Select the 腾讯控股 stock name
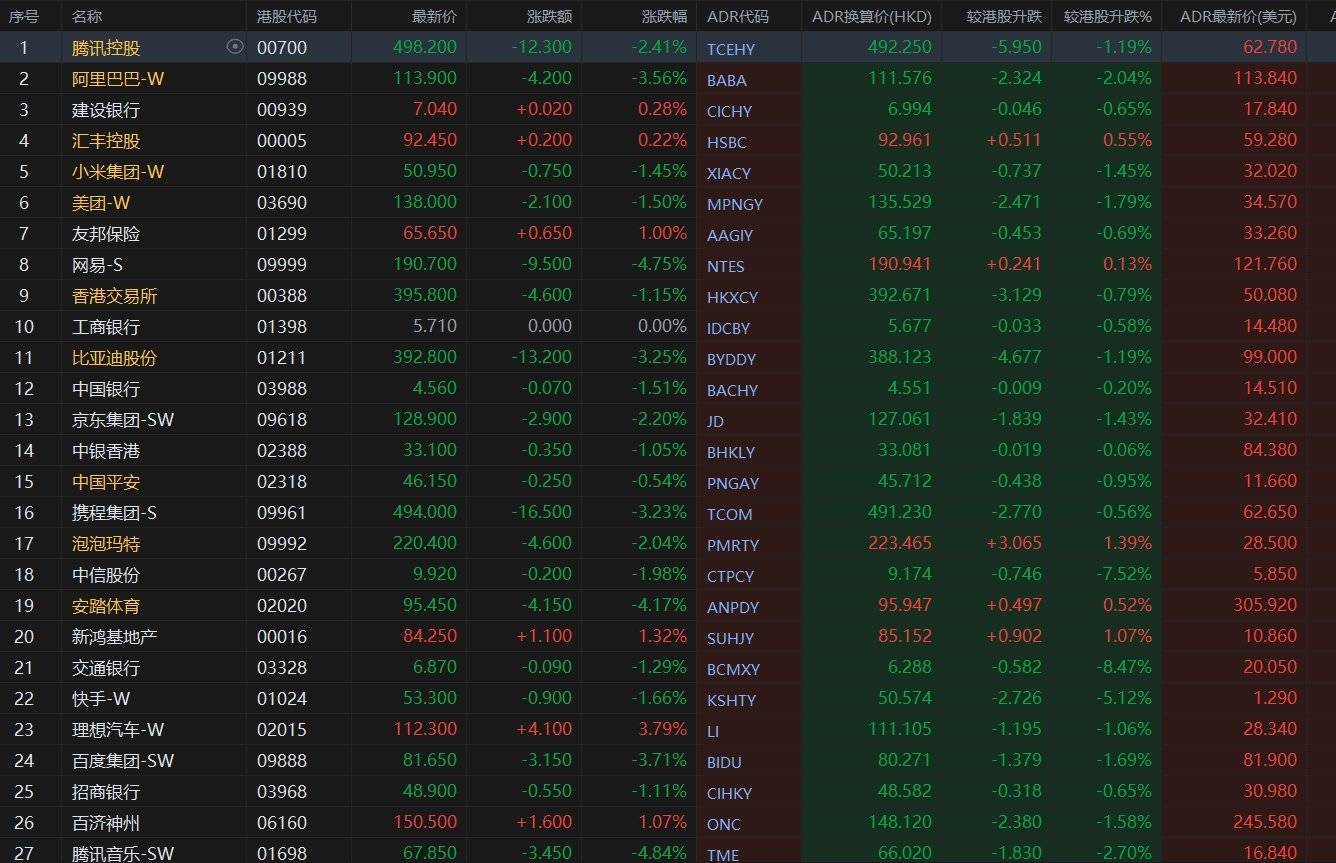This screenshot has width=1336, height=863. point(106,47)
